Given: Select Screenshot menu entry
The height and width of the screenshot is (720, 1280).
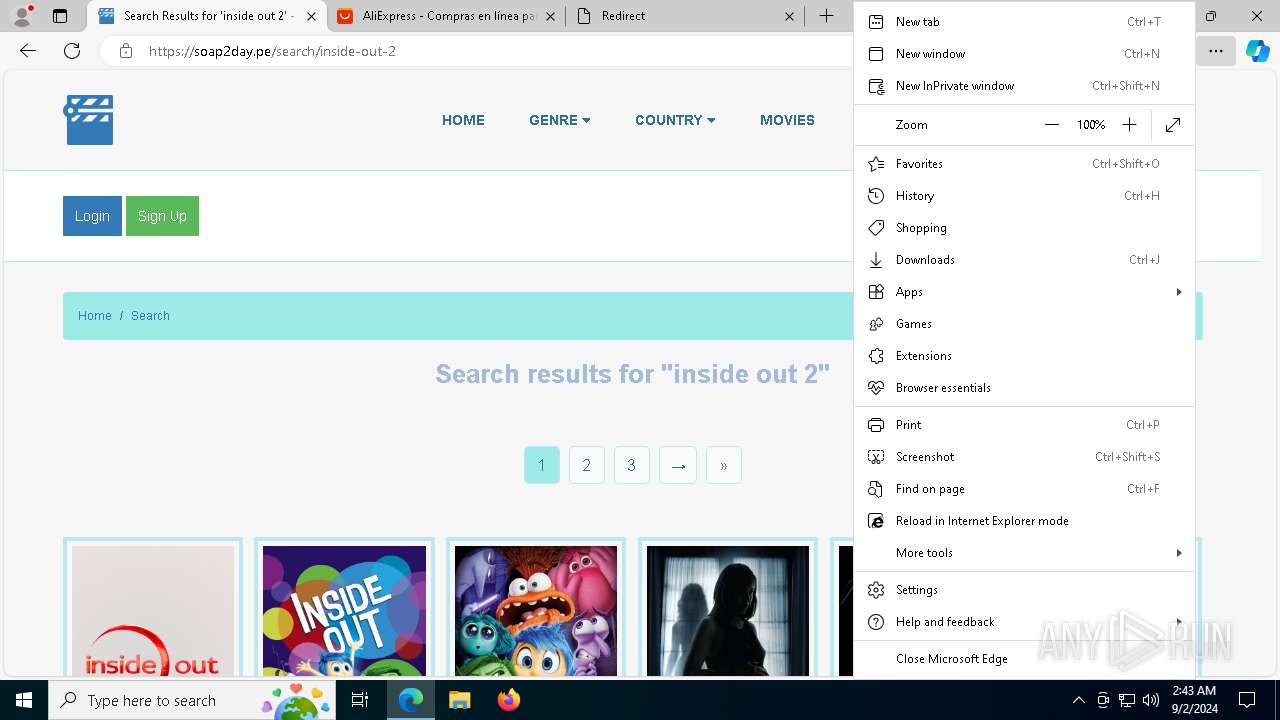Looking at the screenshot, I should pyautogui.click(x=1024, y=457).
